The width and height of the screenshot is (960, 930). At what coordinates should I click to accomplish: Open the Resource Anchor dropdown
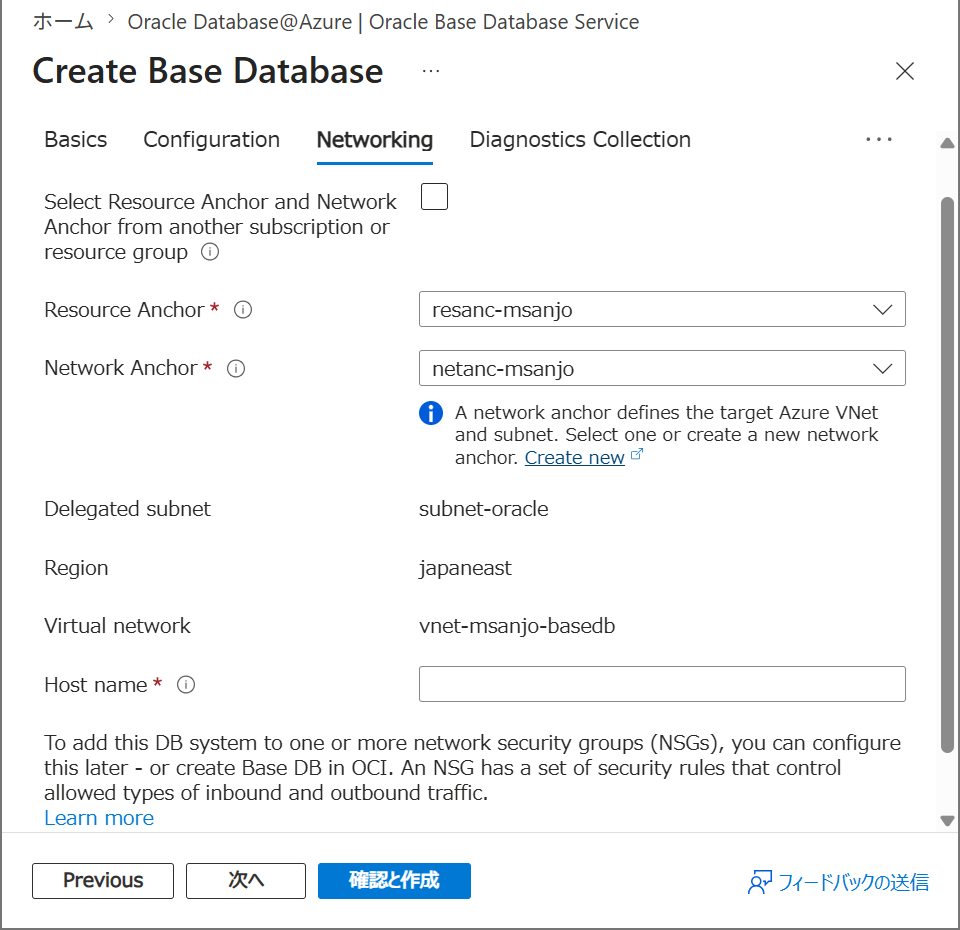point(662,309)
